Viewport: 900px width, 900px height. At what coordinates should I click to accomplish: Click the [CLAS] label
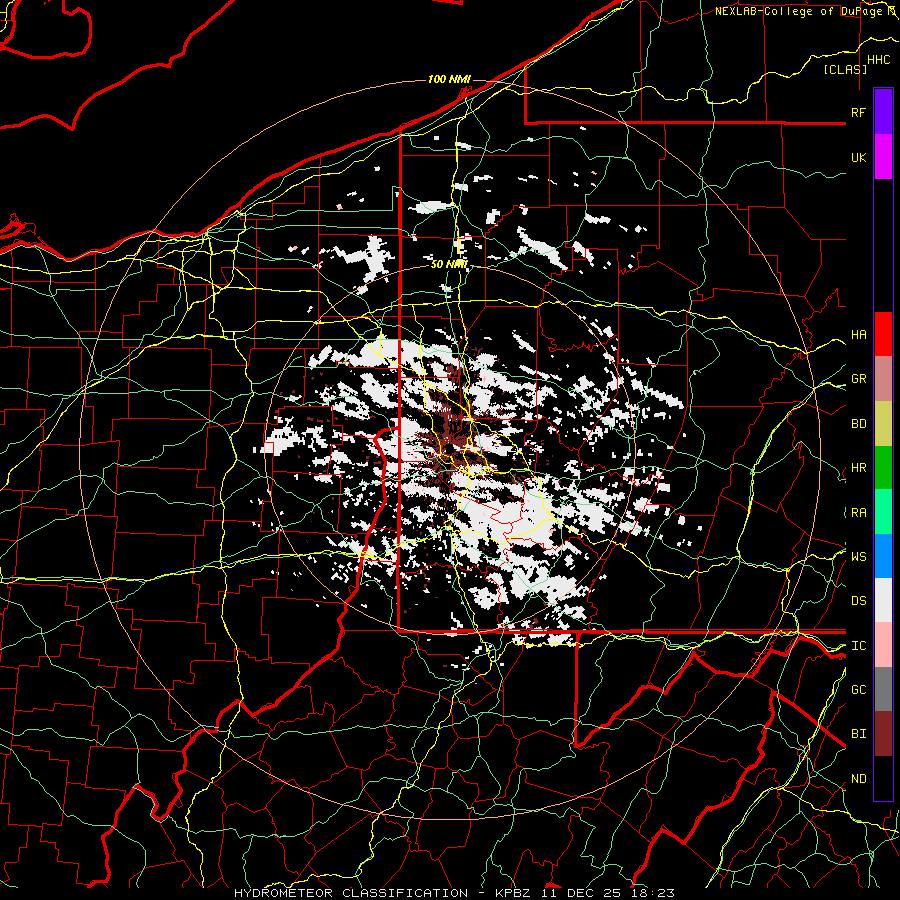pyautogui.click(x=845, y=69)
